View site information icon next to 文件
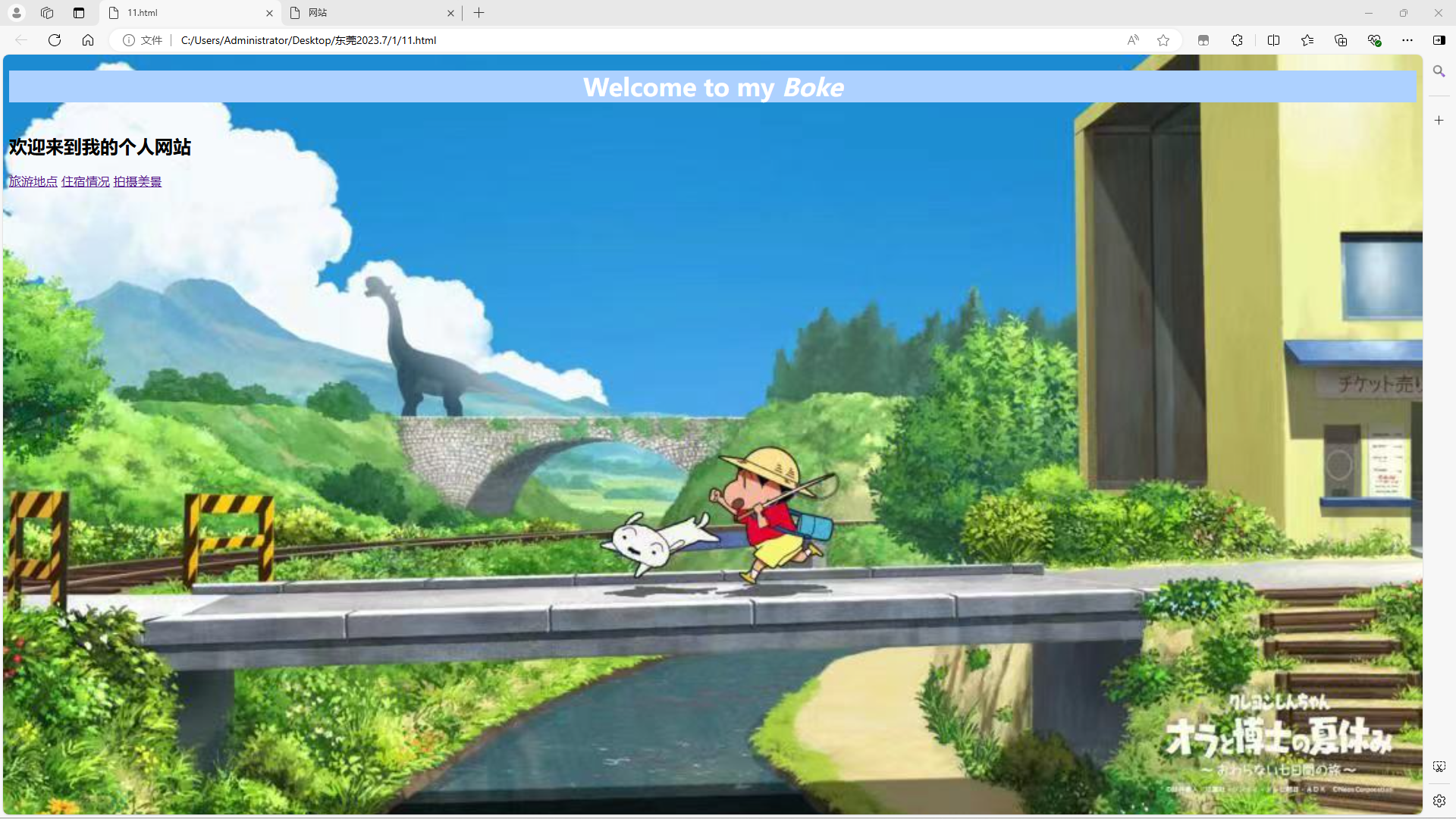 pyautogui.click(x=129, y=40)
